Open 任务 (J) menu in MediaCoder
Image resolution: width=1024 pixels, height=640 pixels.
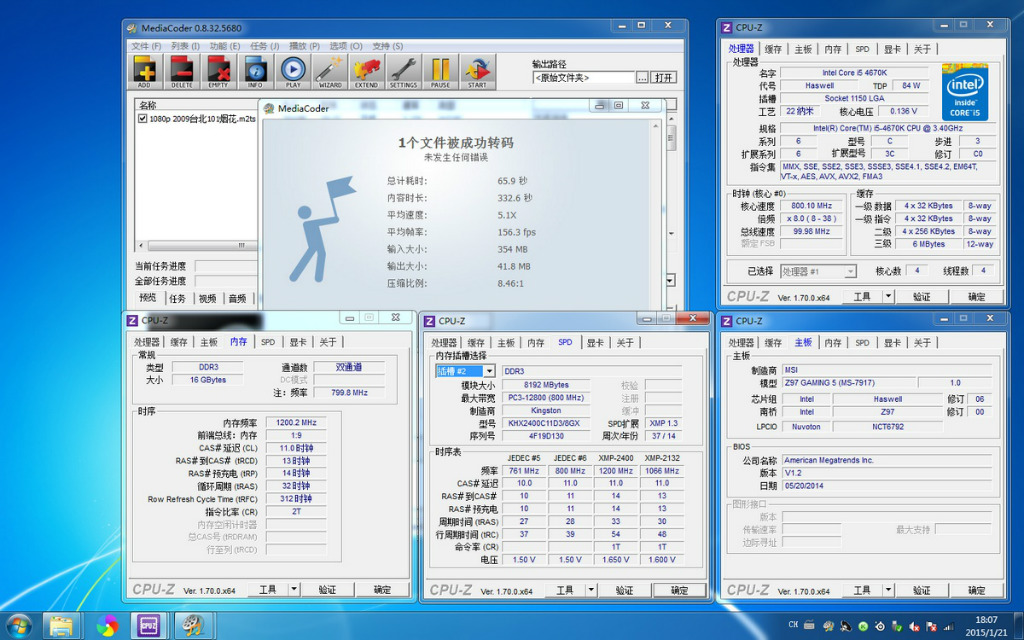tap(264, 46)
